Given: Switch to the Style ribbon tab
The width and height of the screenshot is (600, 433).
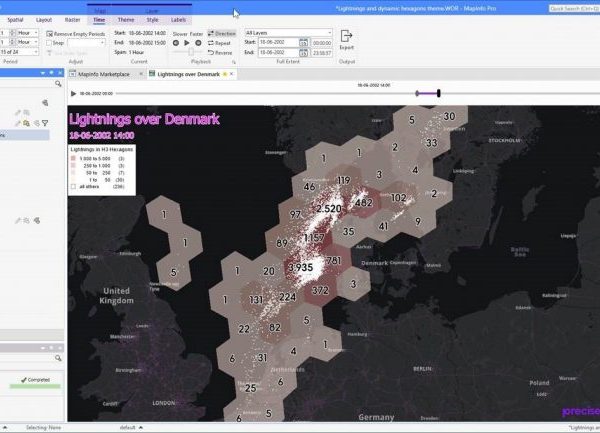Looking at the screenshot, I should (x=152, y=20).
